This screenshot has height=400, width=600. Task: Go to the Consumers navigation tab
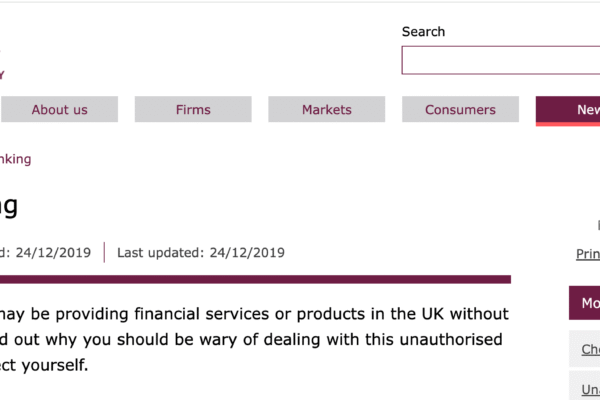460,110
